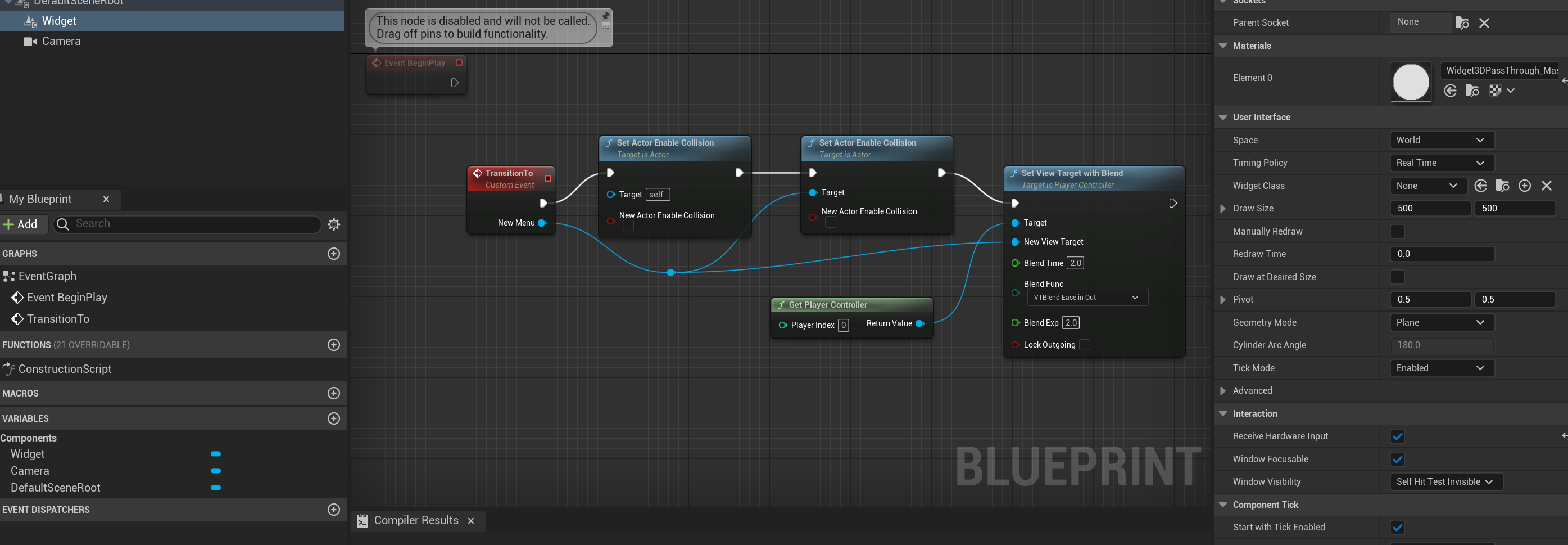The image size is (1568, 545).
Task: Open Geometry Mode dropdown showing Plane
Action: tap(1442, 322)
